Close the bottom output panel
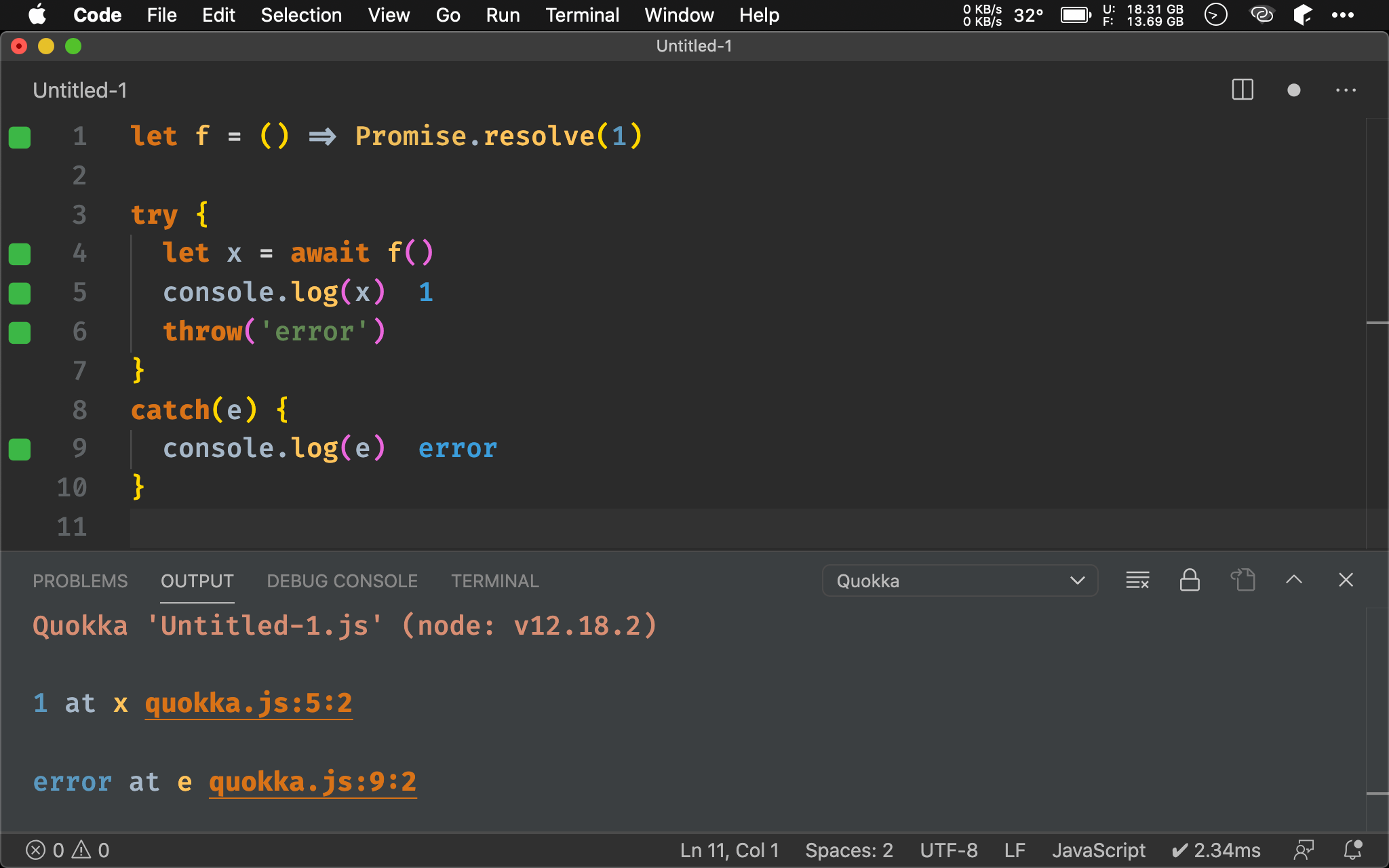This screenshot has width=1389, height=868. click(x=1347, y=580)
